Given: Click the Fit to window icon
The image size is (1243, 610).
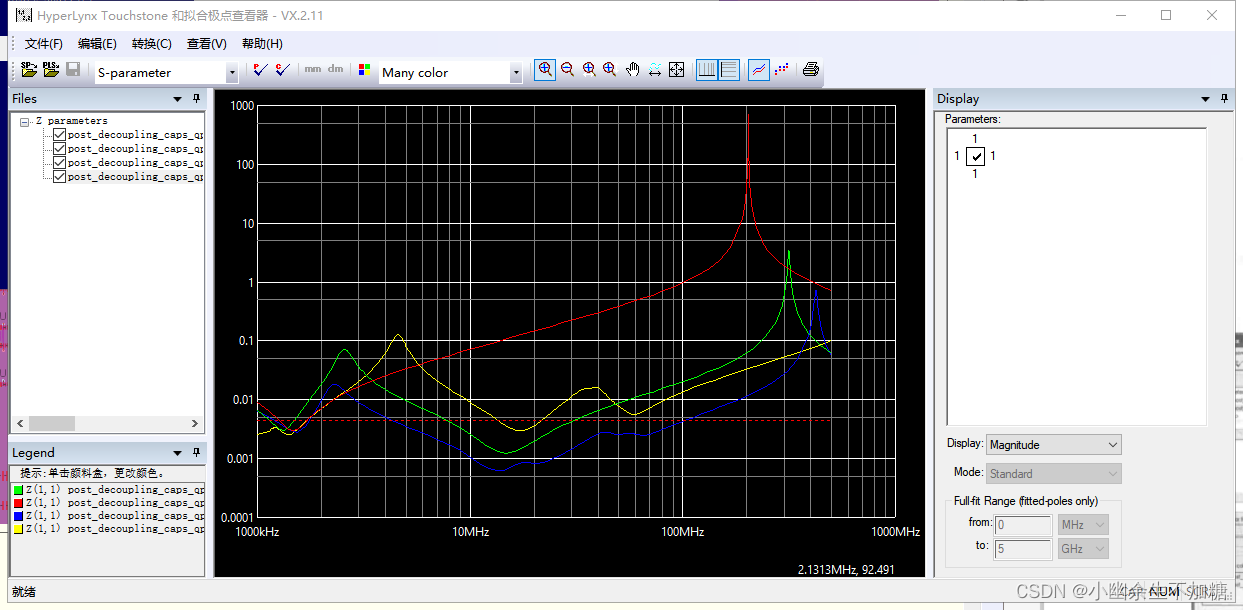Looking at the screenshot, I should point(676,69).
